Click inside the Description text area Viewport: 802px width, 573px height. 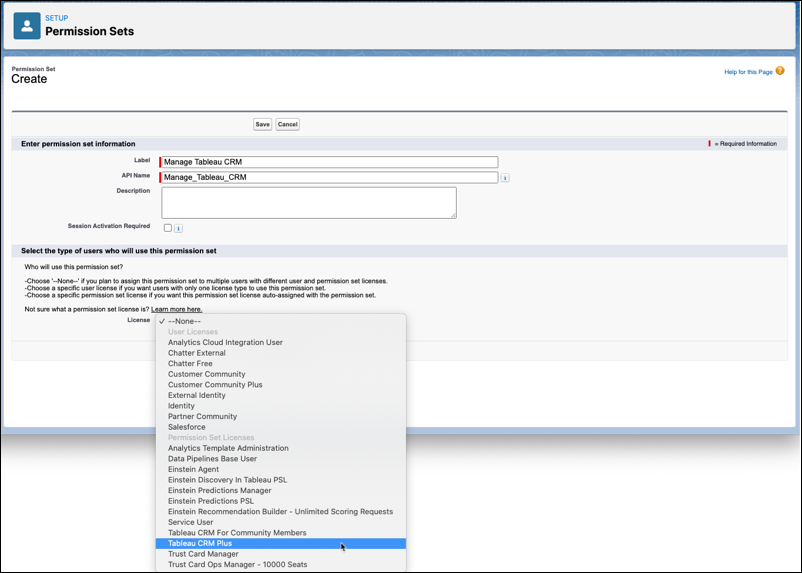pyautogui.click(x=309, y=203)
